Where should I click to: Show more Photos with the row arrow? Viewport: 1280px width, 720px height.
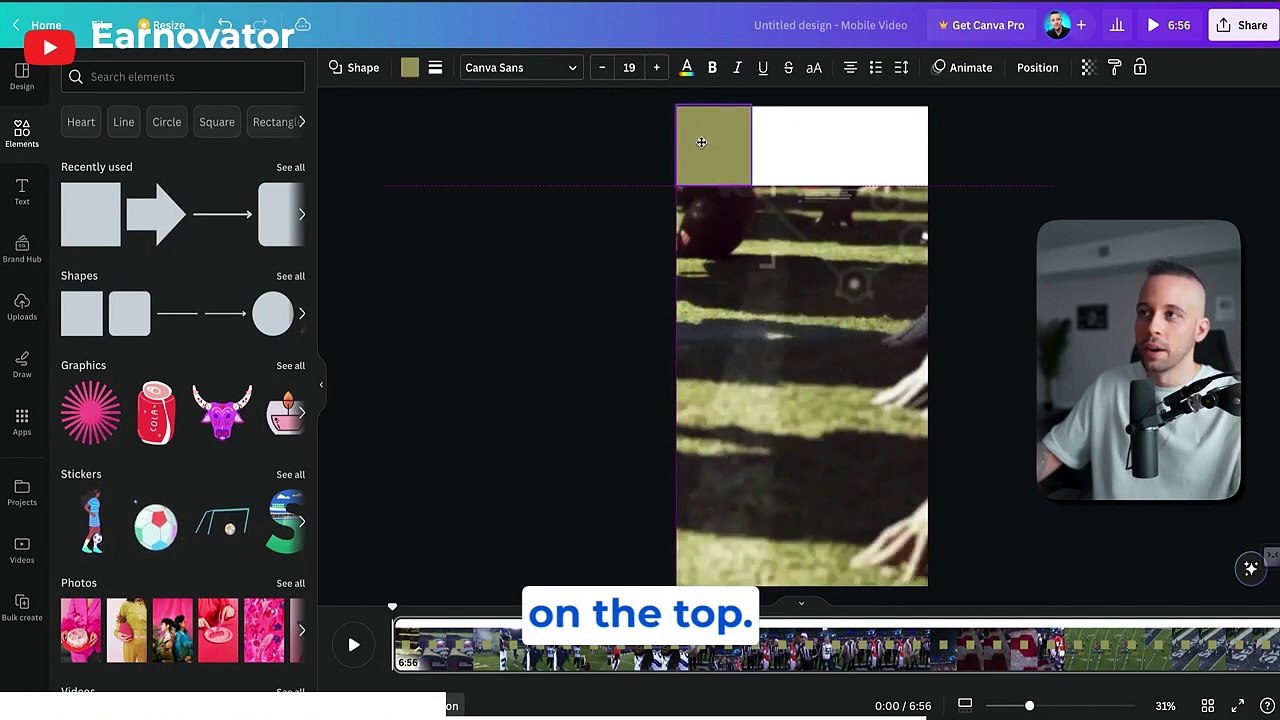tap(301, 630)
